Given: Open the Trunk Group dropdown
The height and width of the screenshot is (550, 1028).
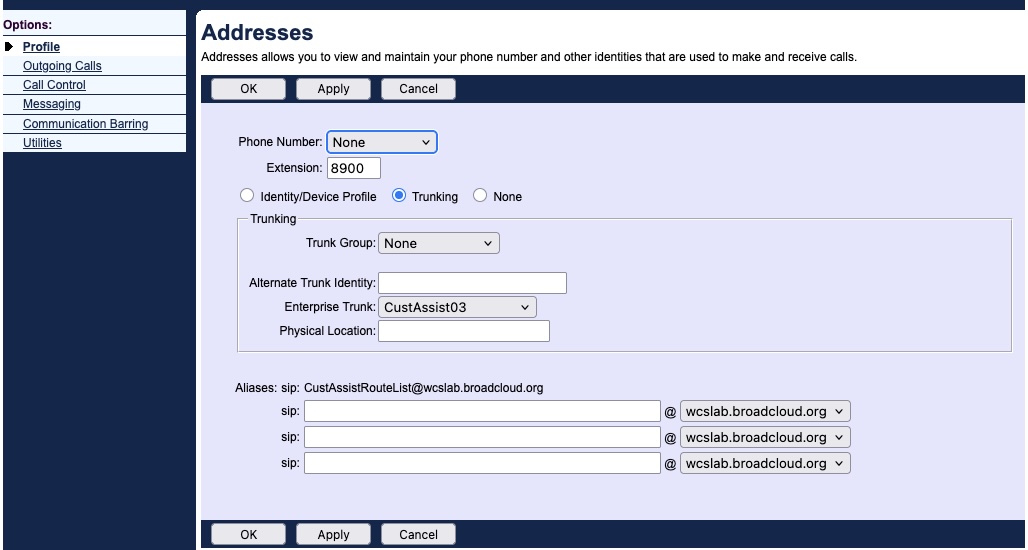Looking at the screenshot, I should point(439,243).
